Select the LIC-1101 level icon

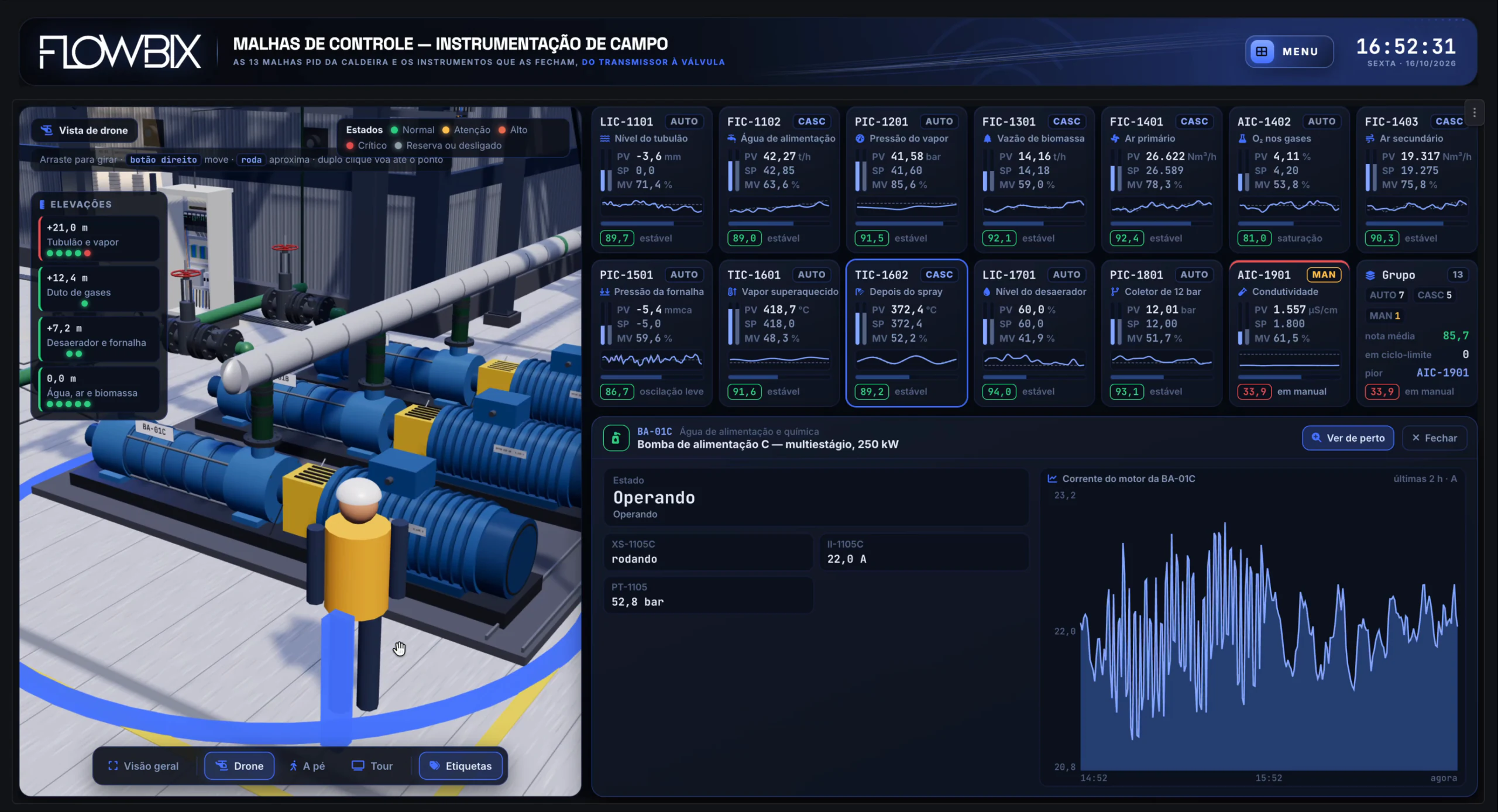click(605, 139)
